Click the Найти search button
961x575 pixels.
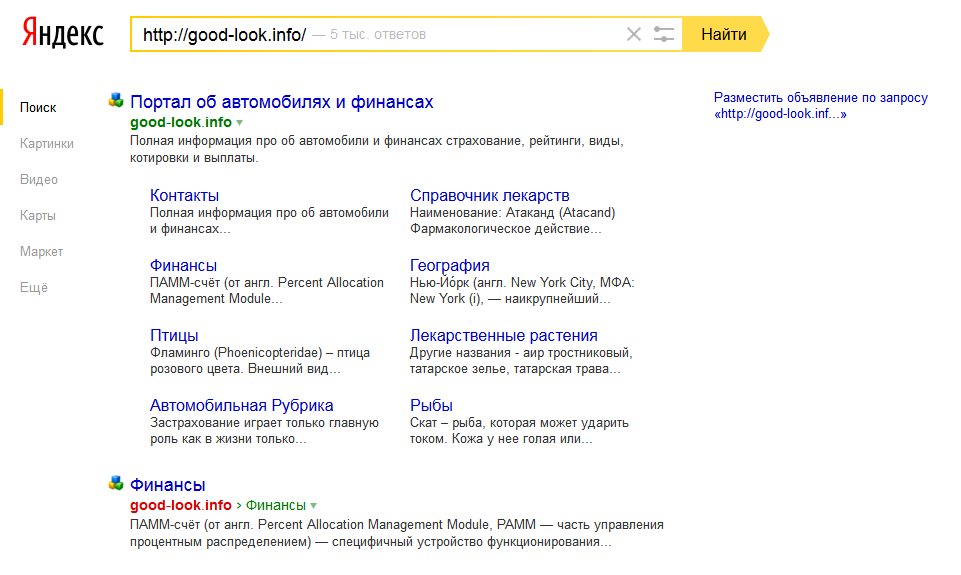pos(724,34)
